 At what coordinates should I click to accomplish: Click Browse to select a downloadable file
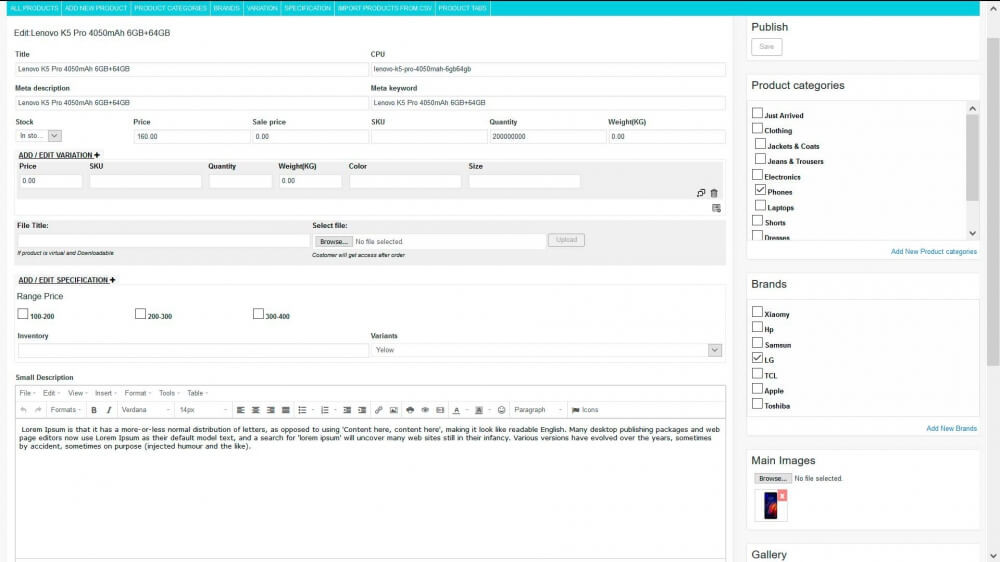click(x=334, y=242)
